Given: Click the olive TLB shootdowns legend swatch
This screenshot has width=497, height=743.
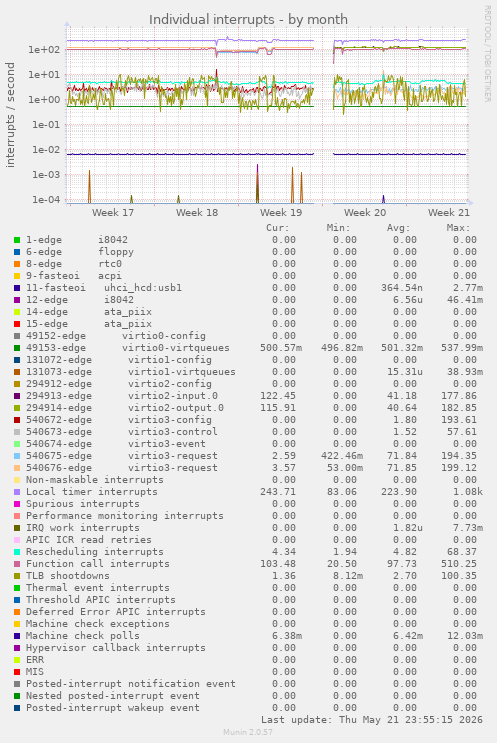Looking at the screenshot, I should tap(17, 576).
